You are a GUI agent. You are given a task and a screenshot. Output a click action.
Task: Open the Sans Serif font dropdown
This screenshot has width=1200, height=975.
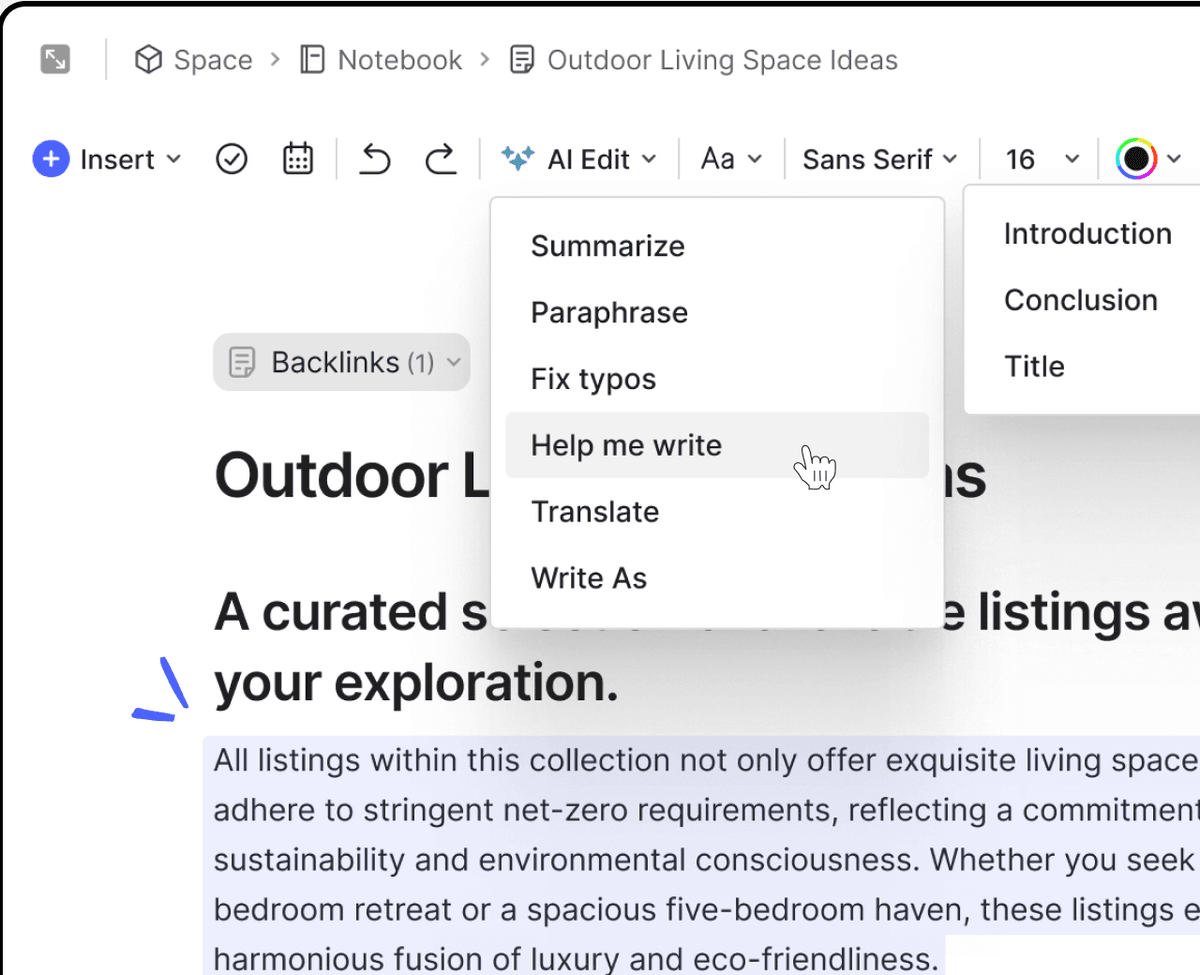pyautogui.click(x=880, y=159)
